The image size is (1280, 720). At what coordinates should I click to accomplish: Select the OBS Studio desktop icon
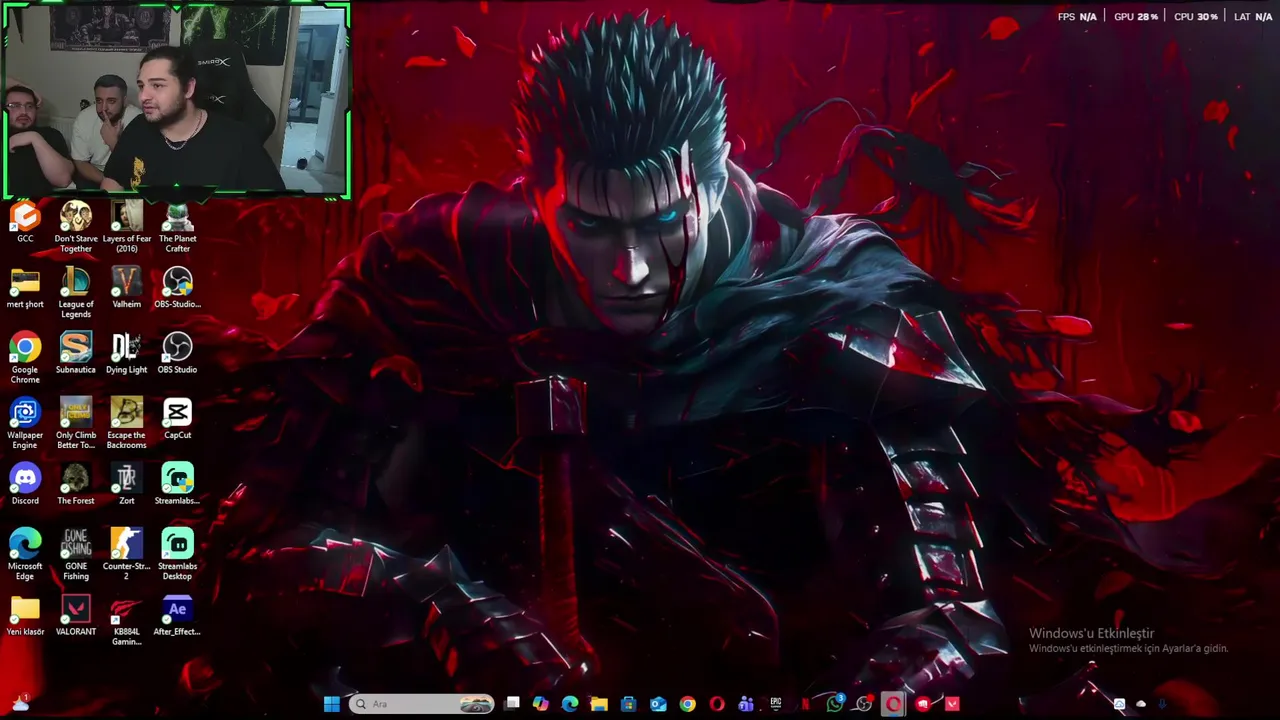[177, 354]
